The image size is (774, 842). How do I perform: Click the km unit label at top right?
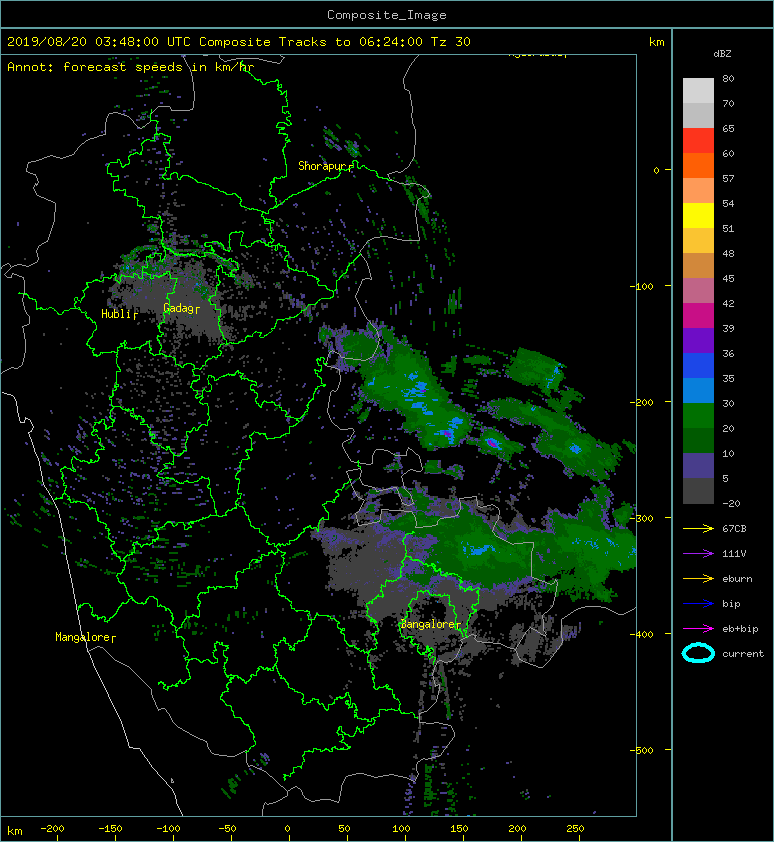click(656, 42)
